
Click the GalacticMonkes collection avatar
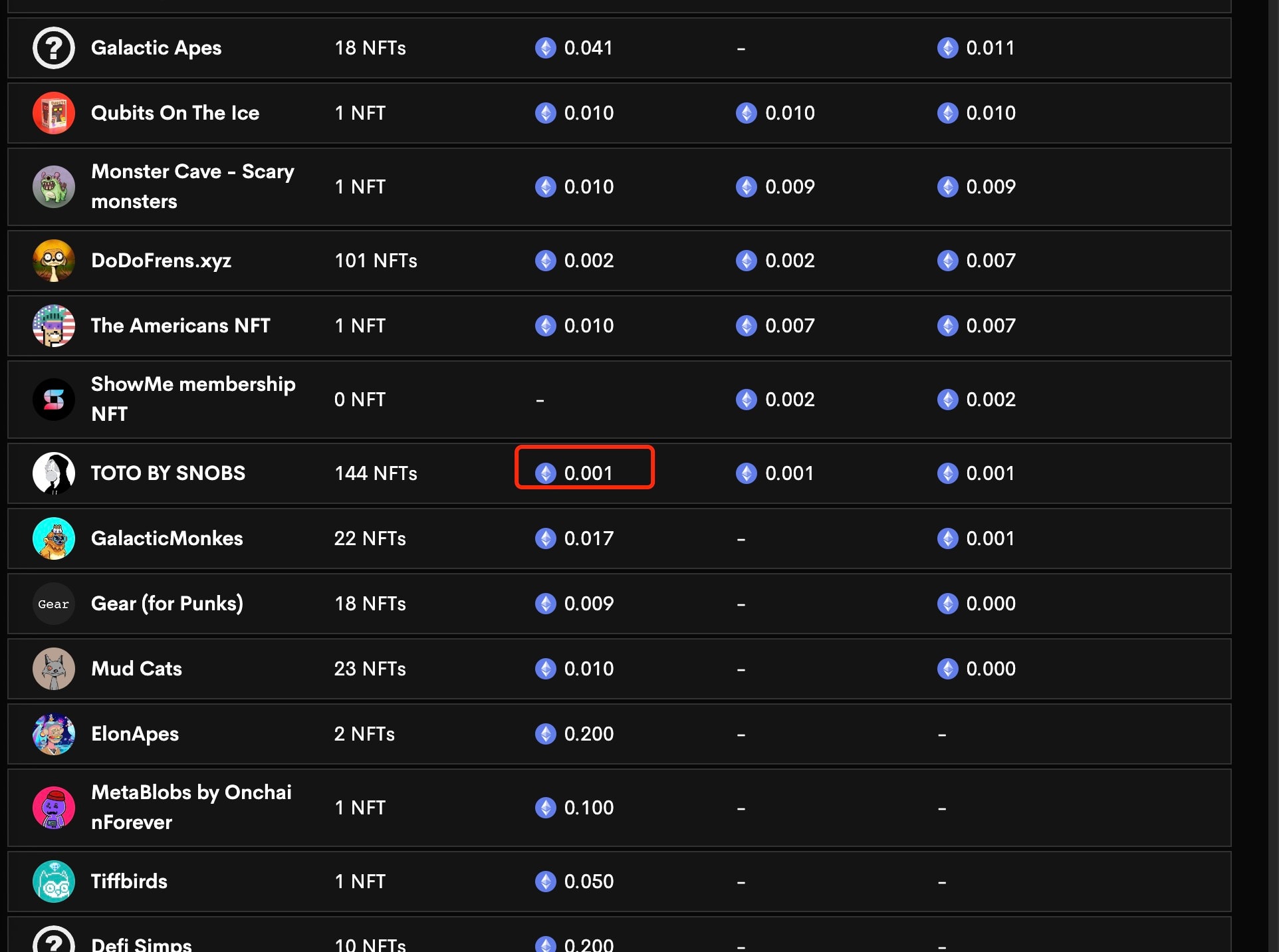(54, 538)
